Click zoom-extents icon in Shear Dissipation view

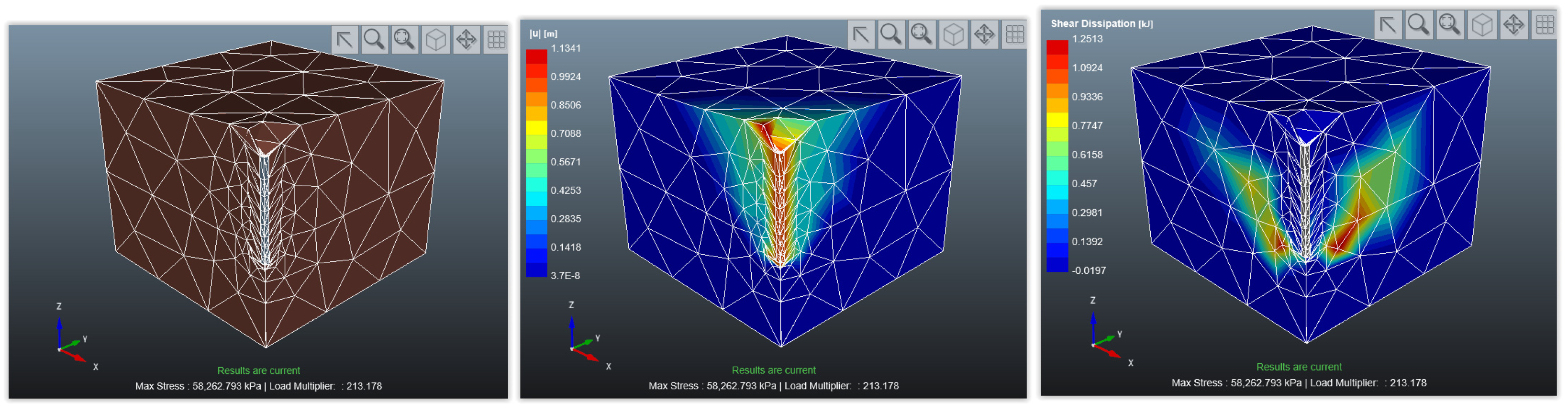pyautogui.click(x=1450, y=25)
